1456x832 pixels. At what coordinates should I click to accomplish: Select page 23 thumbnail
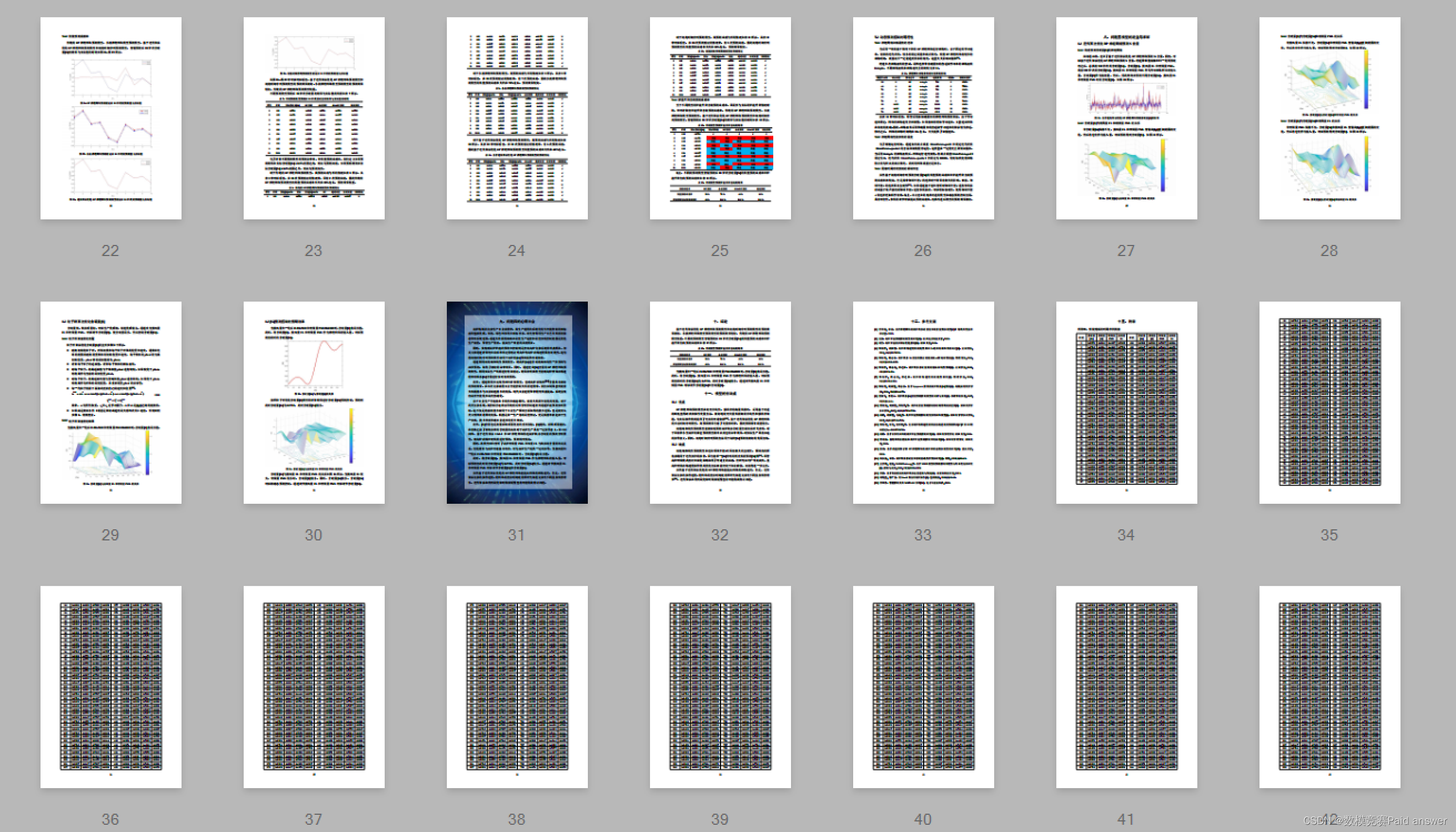[314, 118]
